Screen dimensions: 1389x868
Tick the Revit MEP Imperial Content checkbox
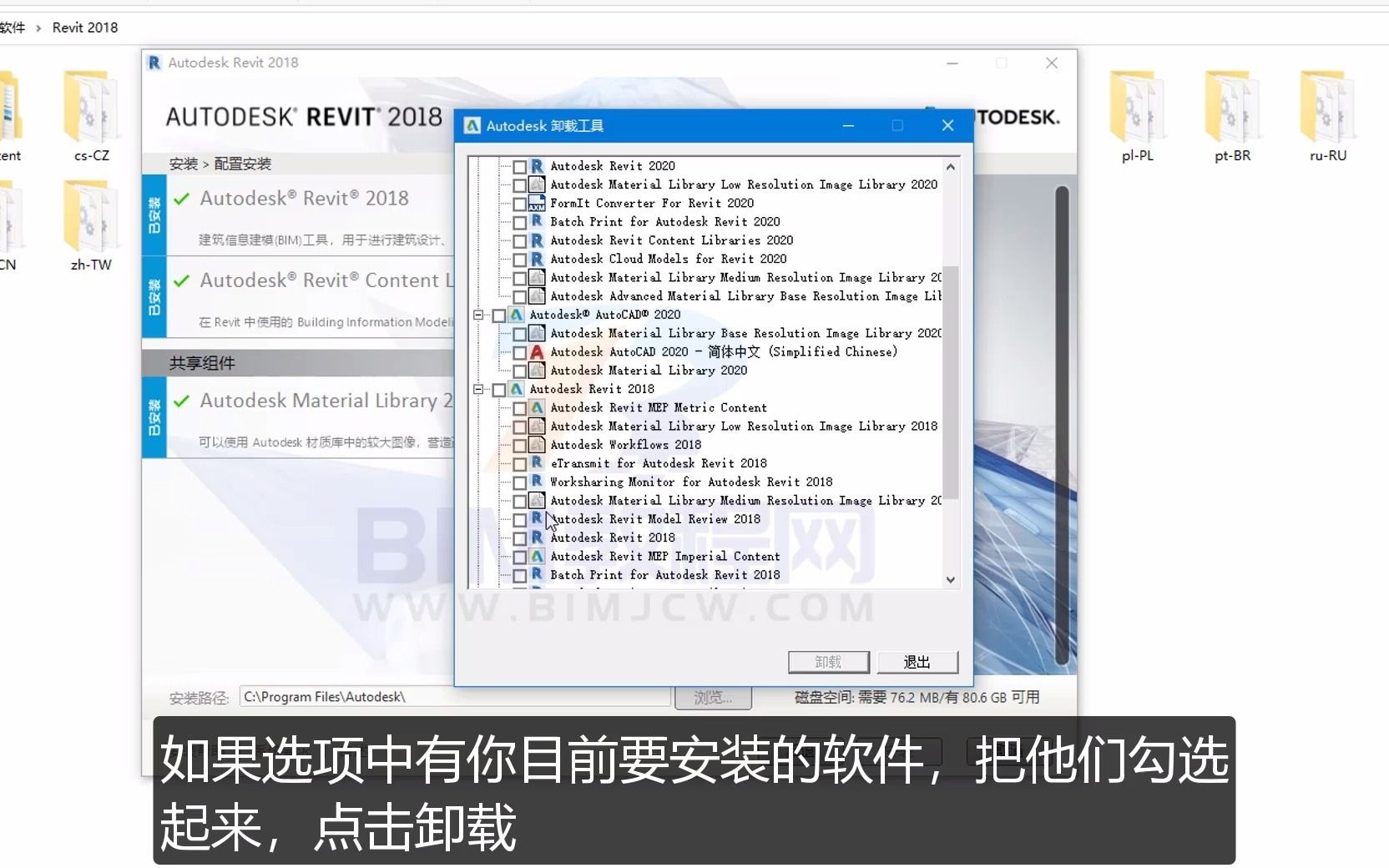point(519,558)
